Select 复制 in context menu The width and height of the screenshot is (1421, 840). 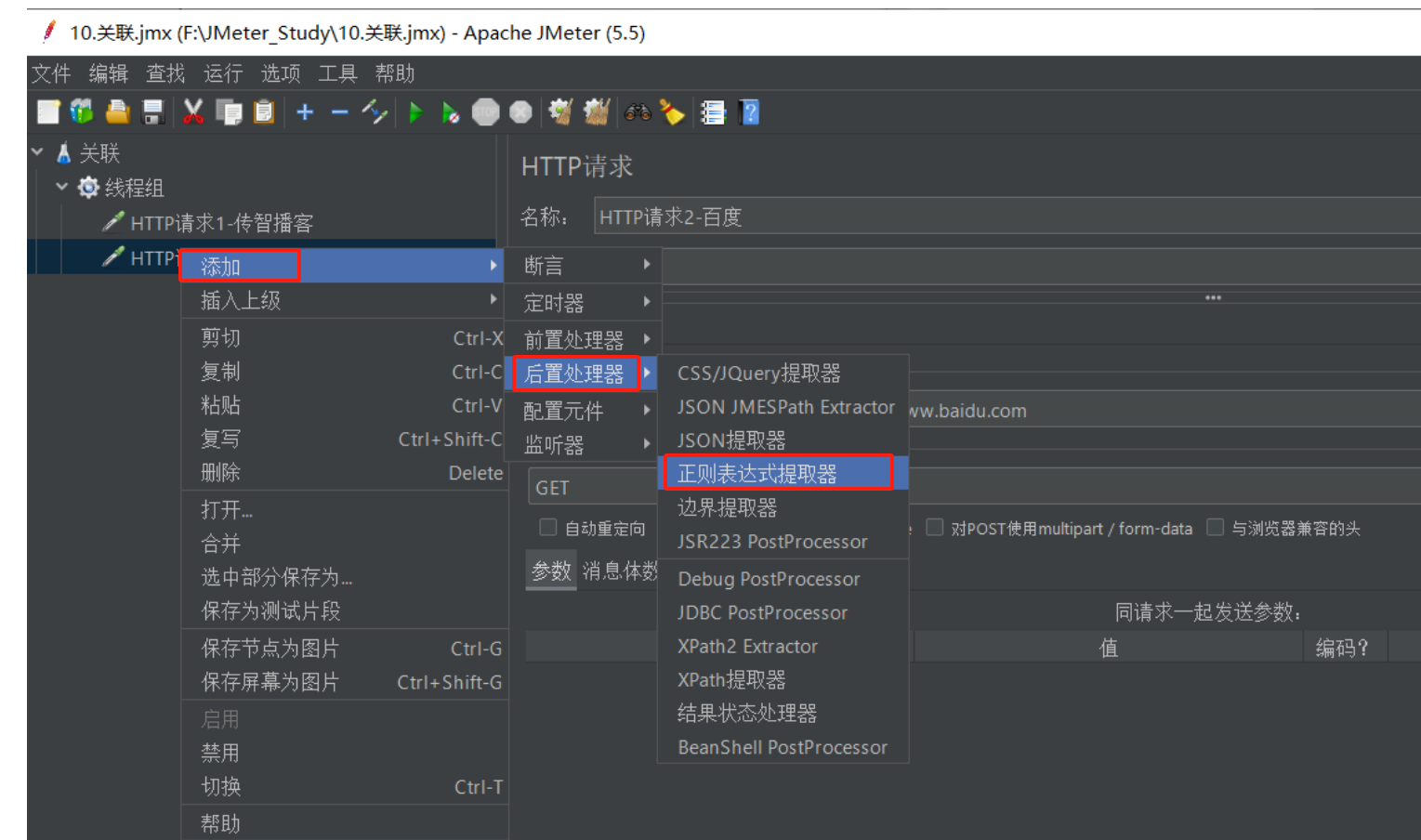click(345, 372)
